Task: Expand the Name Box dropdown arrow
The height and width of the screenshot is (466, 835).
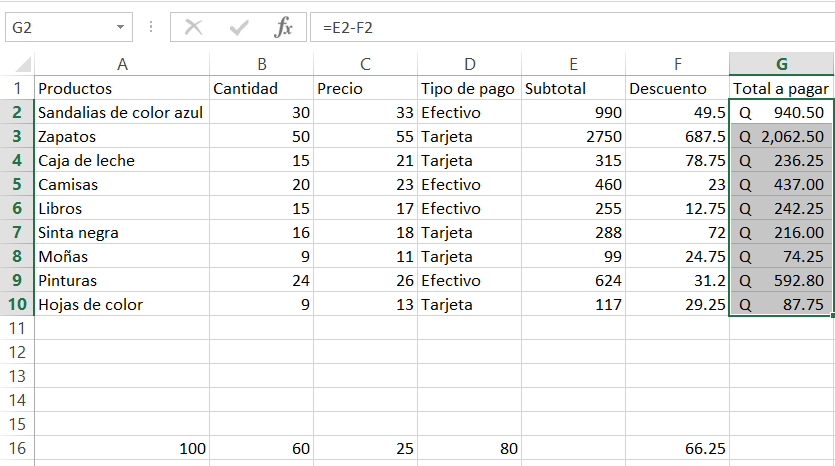Action: point(120,27)
